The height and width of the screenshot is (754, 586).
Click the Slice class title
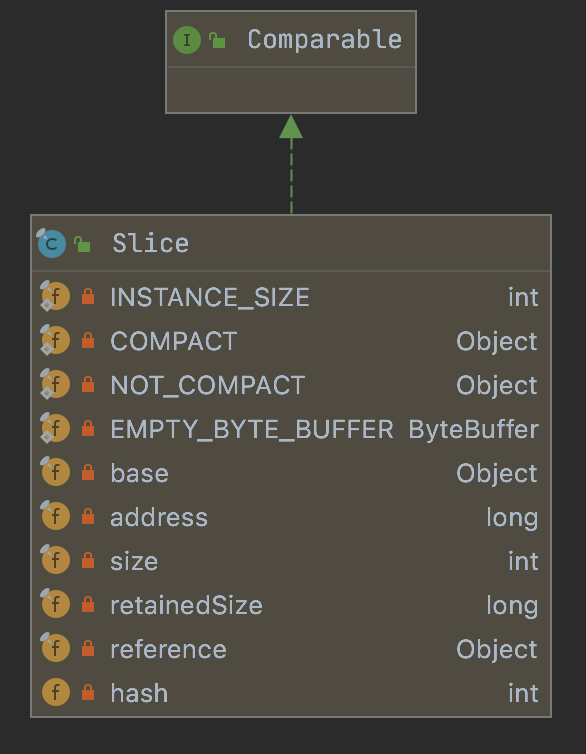(150, 243)
